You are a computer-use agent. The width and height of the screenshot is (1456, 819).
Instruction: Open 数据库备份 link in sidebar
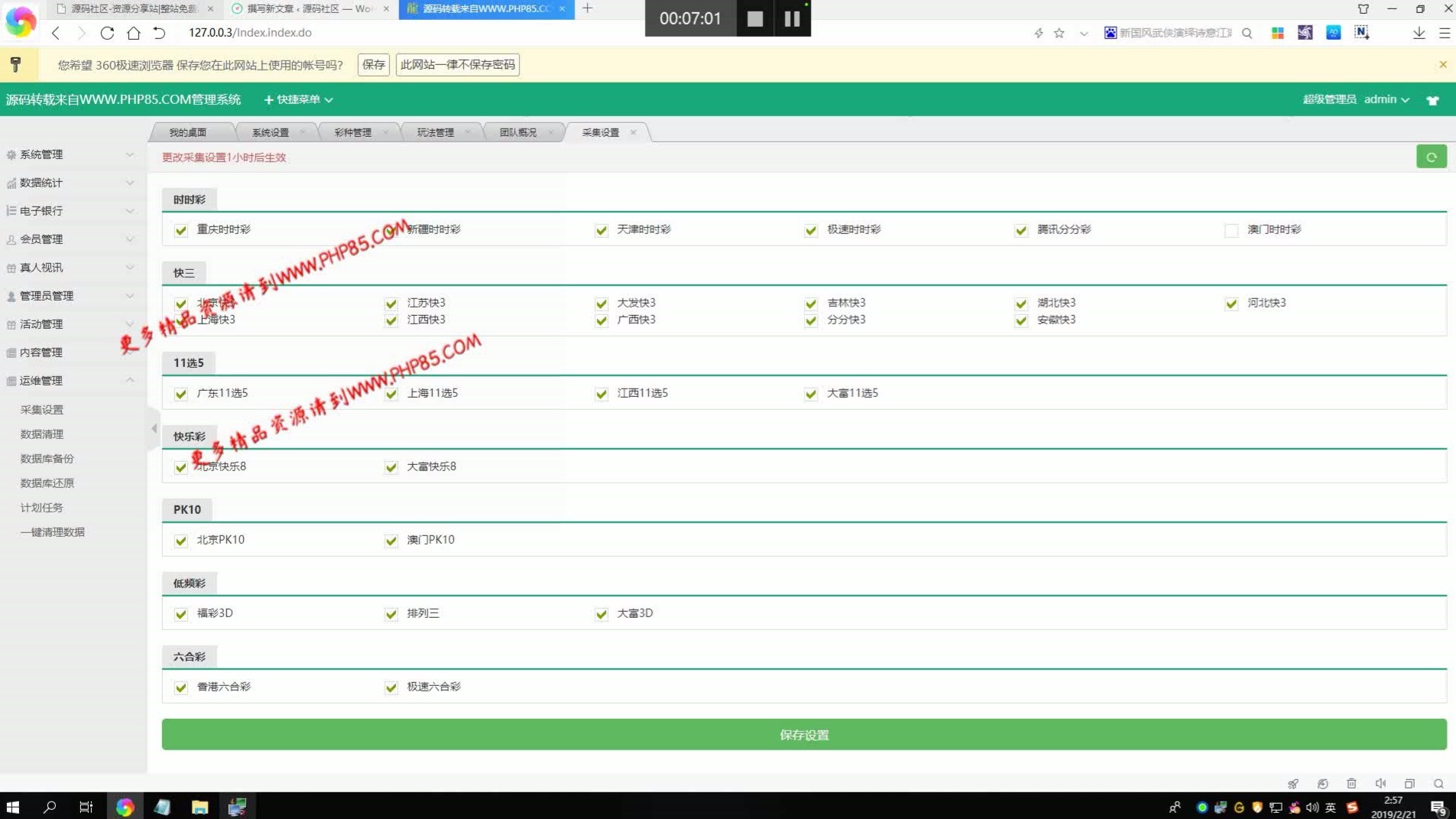[x=47, y=459]
